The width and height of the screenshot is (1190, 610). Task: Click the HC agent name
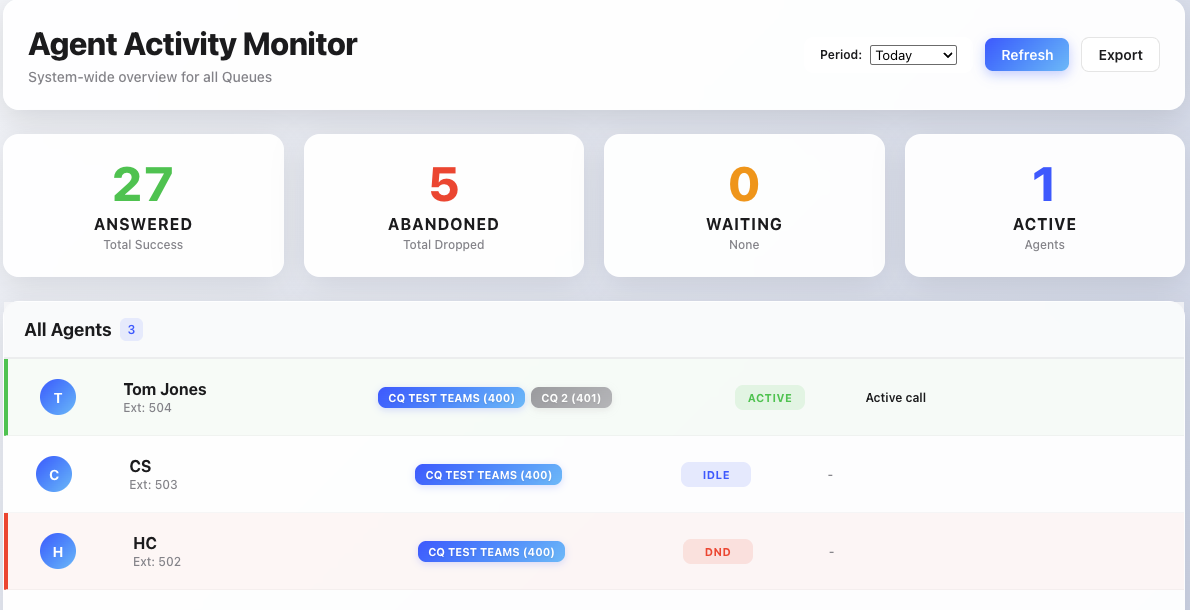(145, 543)
